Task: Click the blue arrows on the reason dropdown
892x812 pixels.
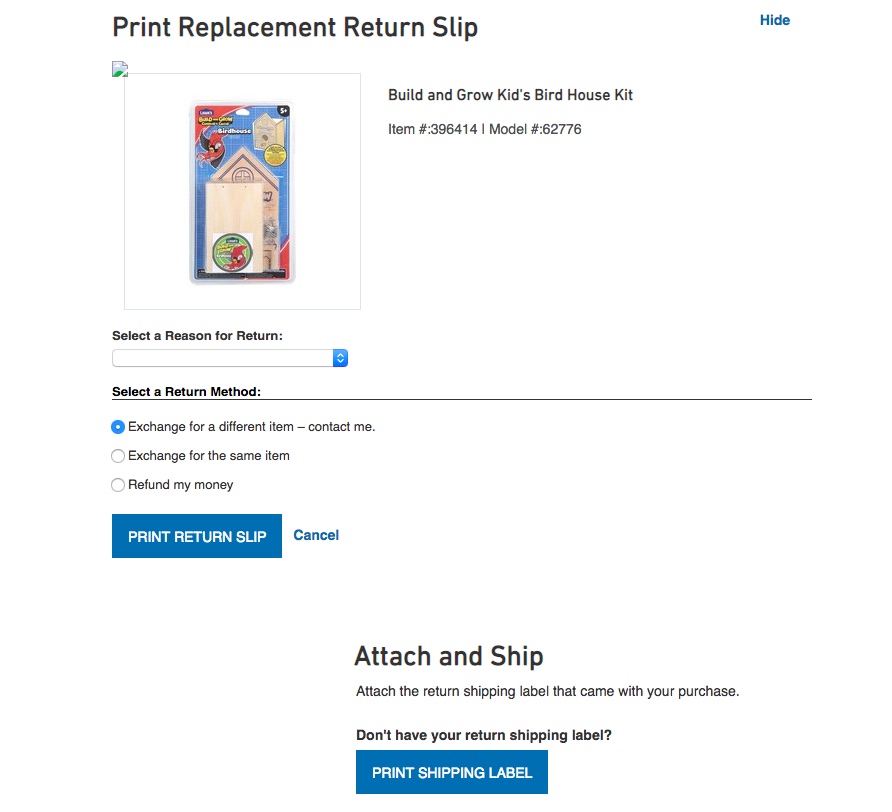Action: [340, 358]
